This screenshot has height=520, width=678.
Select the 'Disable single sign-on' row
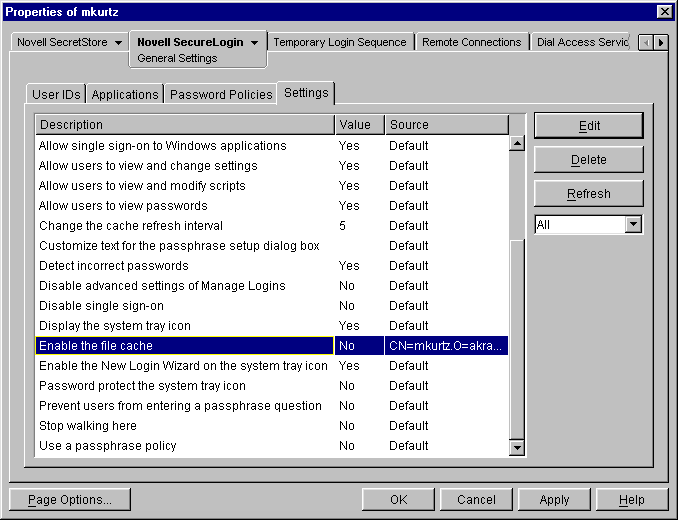tap(272, 306)
